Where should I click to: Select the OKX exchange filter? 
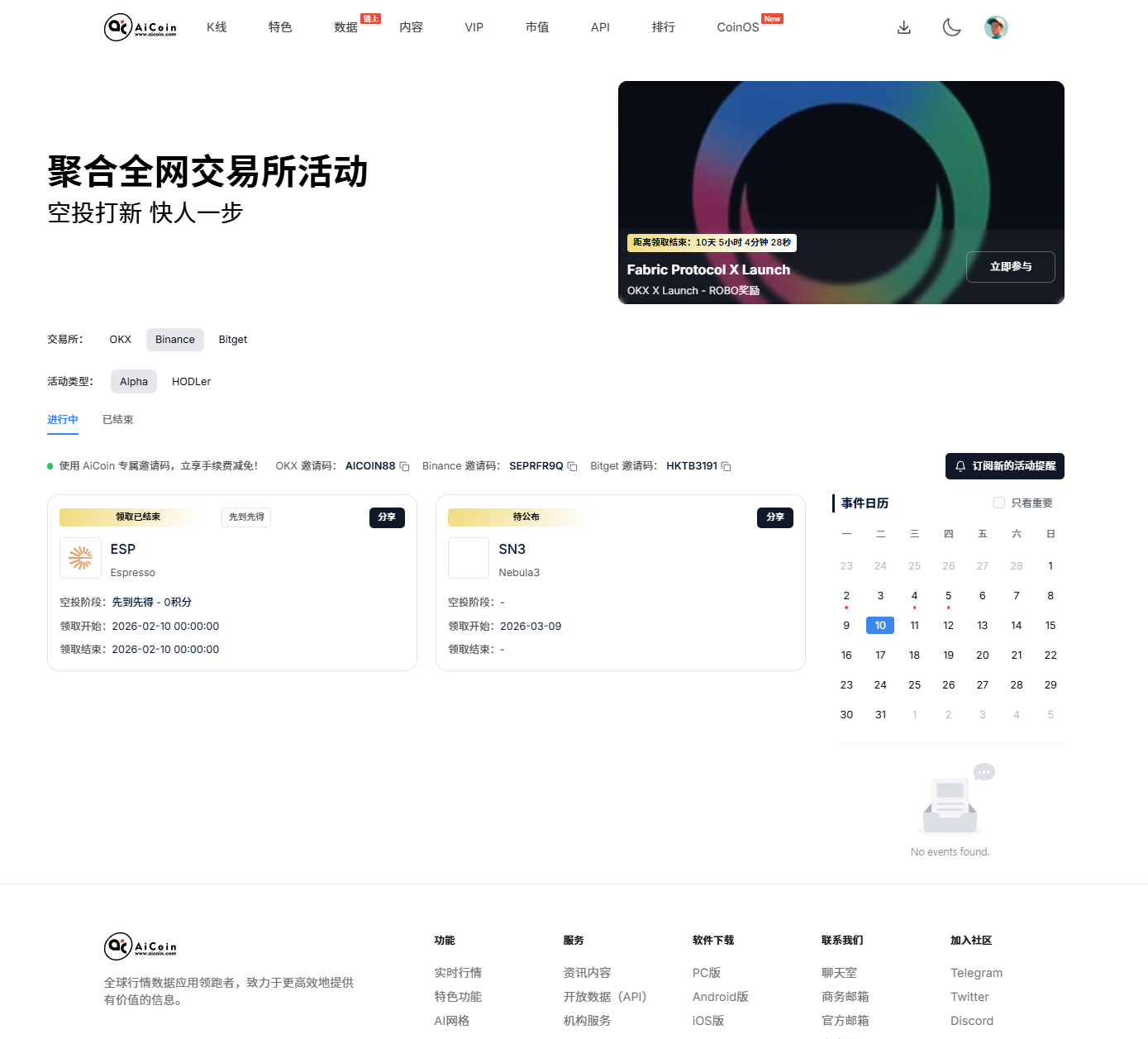coord(120,339)
